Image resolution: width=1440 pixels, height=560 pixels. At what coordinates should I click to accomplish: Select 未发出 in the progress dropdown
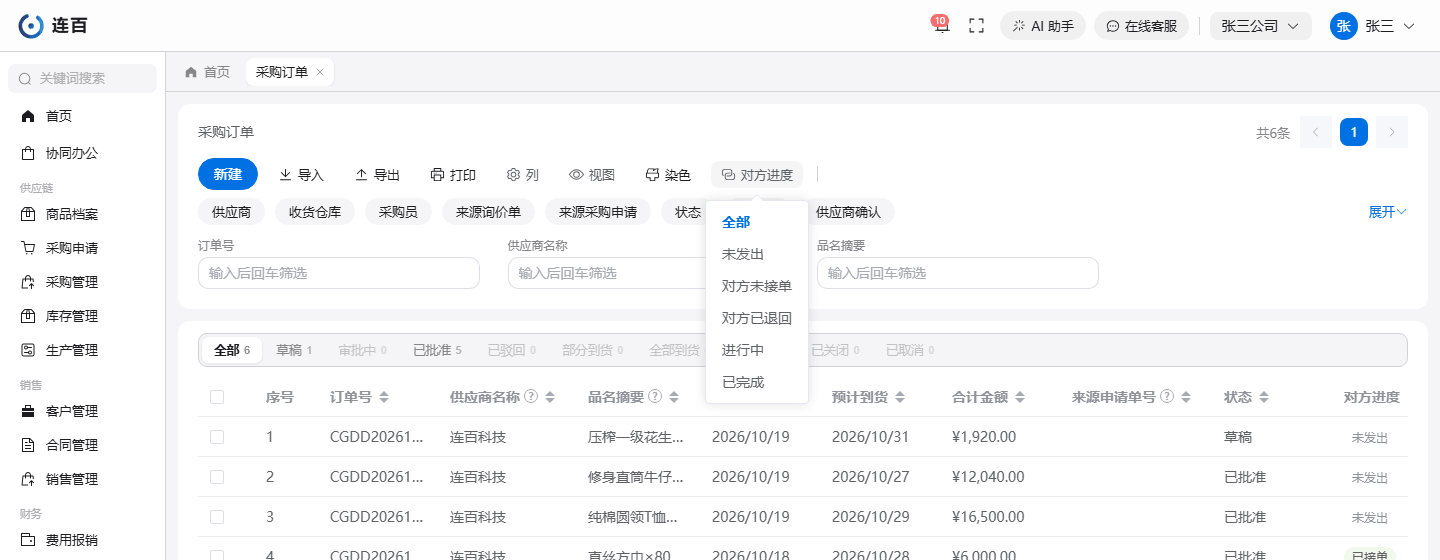757,254
